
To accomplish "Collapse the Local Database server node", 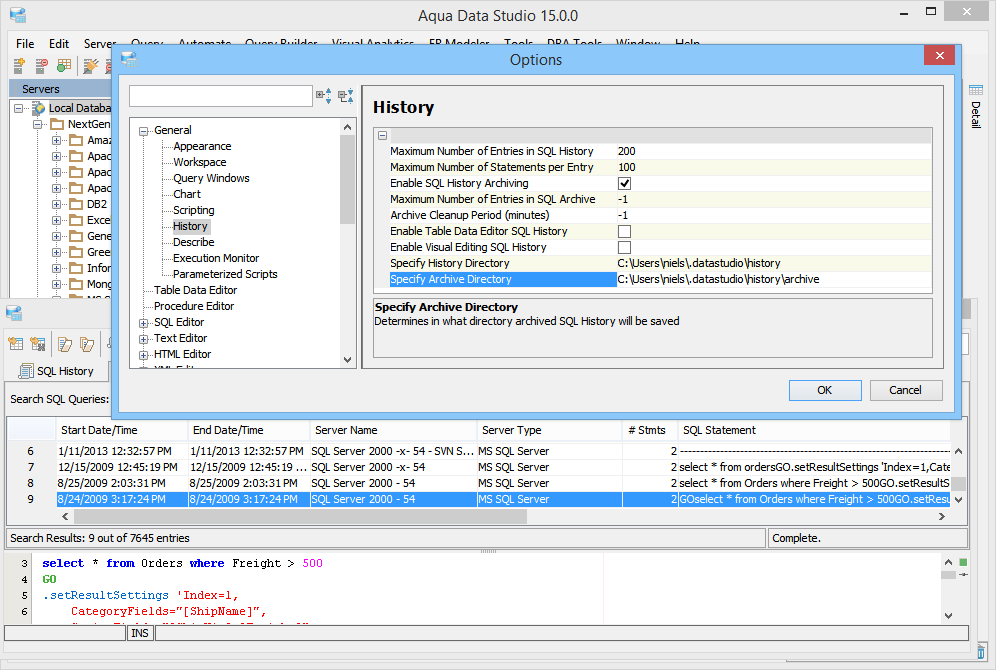I will click(19, 109).
